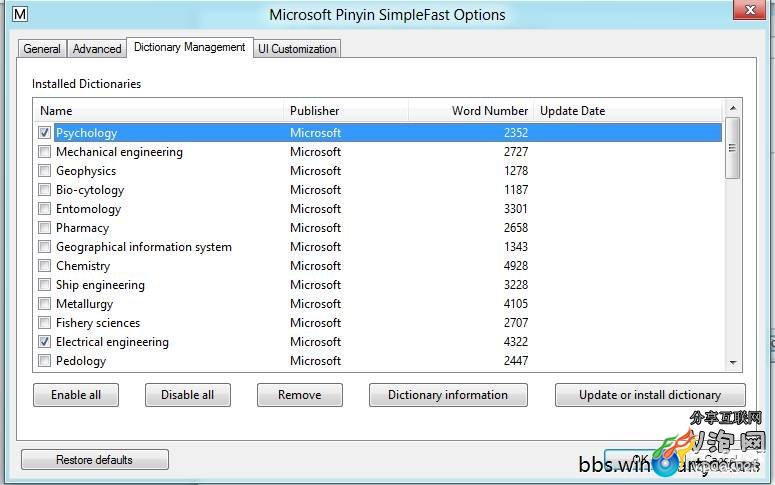775x485 pixels.
Task: Check the Bio-cytology dictionary checkbox
Action: coord(44,189)
